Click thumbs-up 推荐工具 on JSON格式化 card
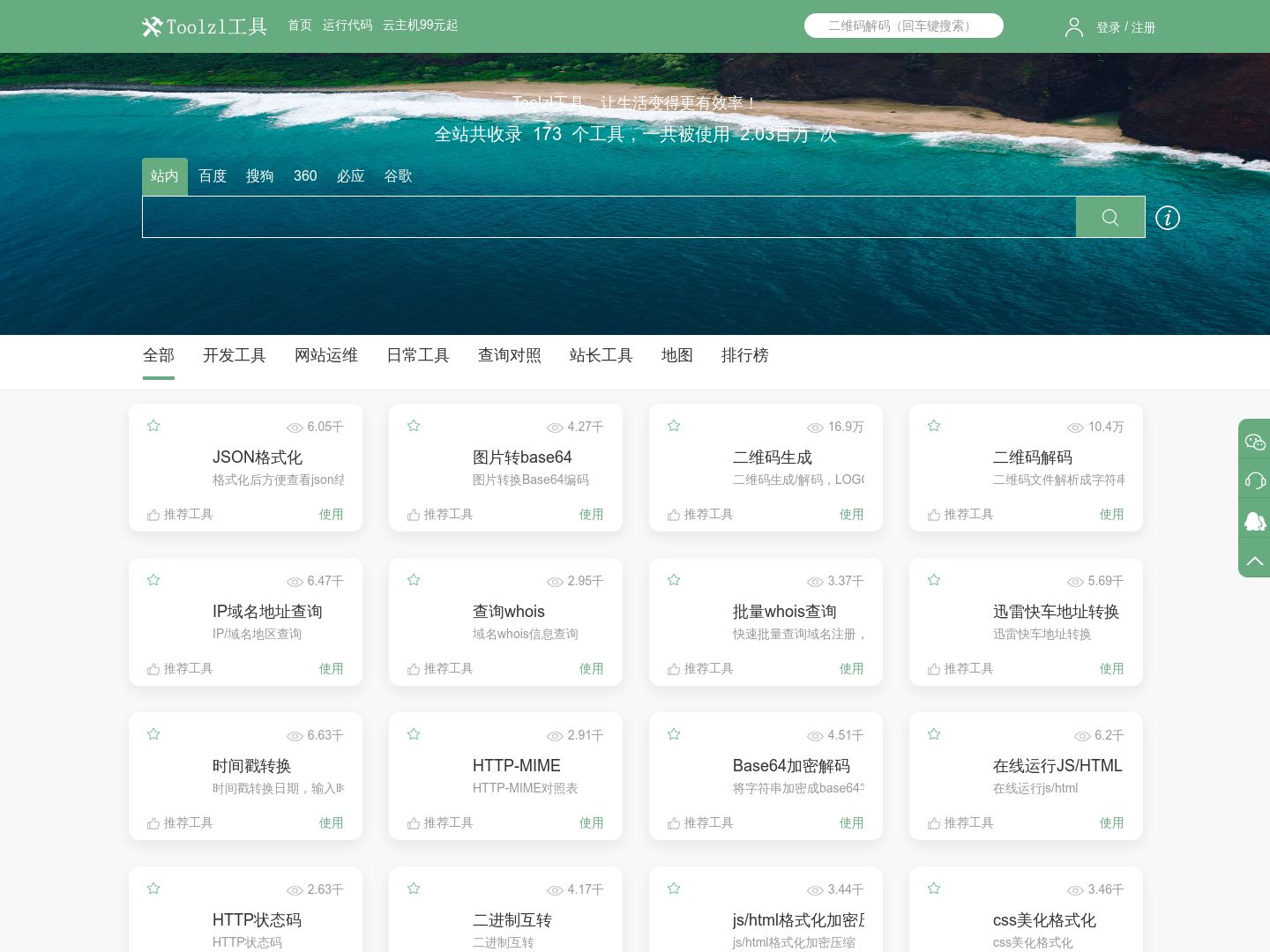The height and width of the screenshot is (952, 1270). point(180,515)
